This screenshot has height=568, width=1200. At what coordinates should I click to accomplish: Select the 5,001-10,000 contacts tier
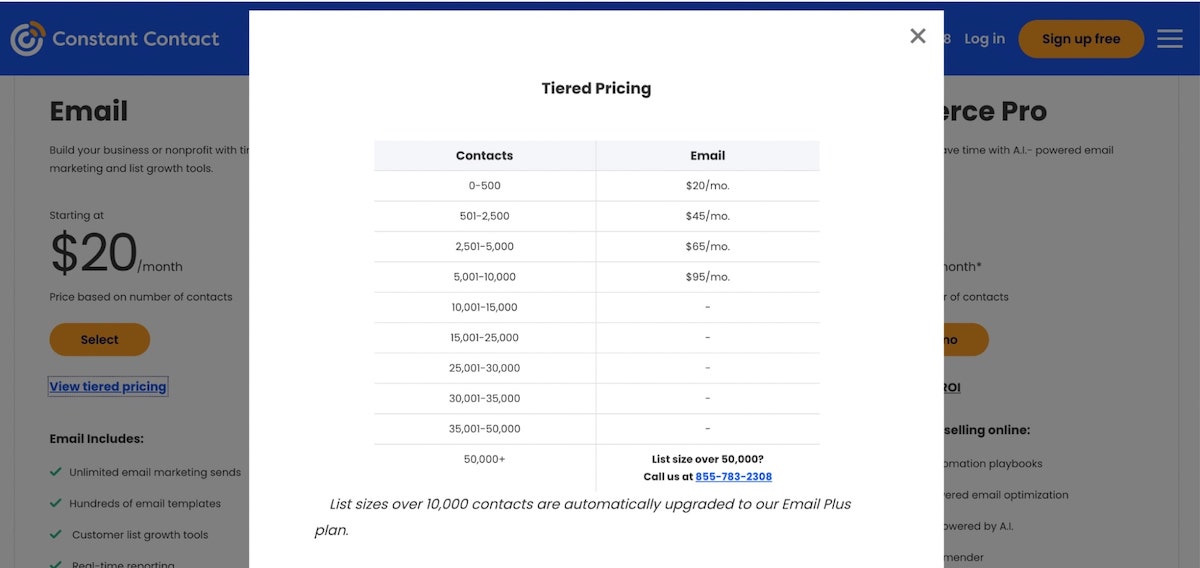point(484,277)
